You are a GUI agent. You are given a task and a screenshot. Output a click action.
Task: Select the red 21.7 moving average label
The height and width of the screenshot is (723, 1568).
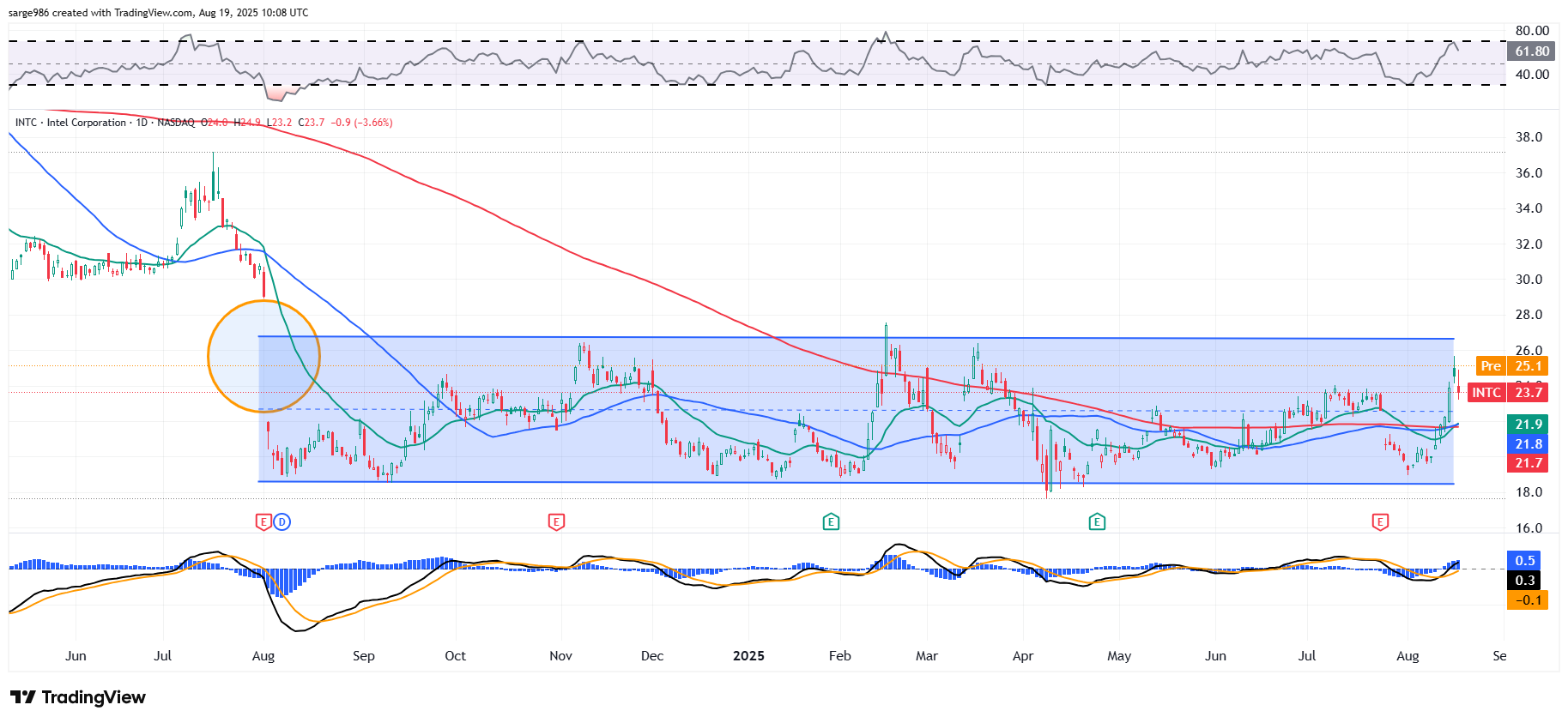[x=1528, y=463]
